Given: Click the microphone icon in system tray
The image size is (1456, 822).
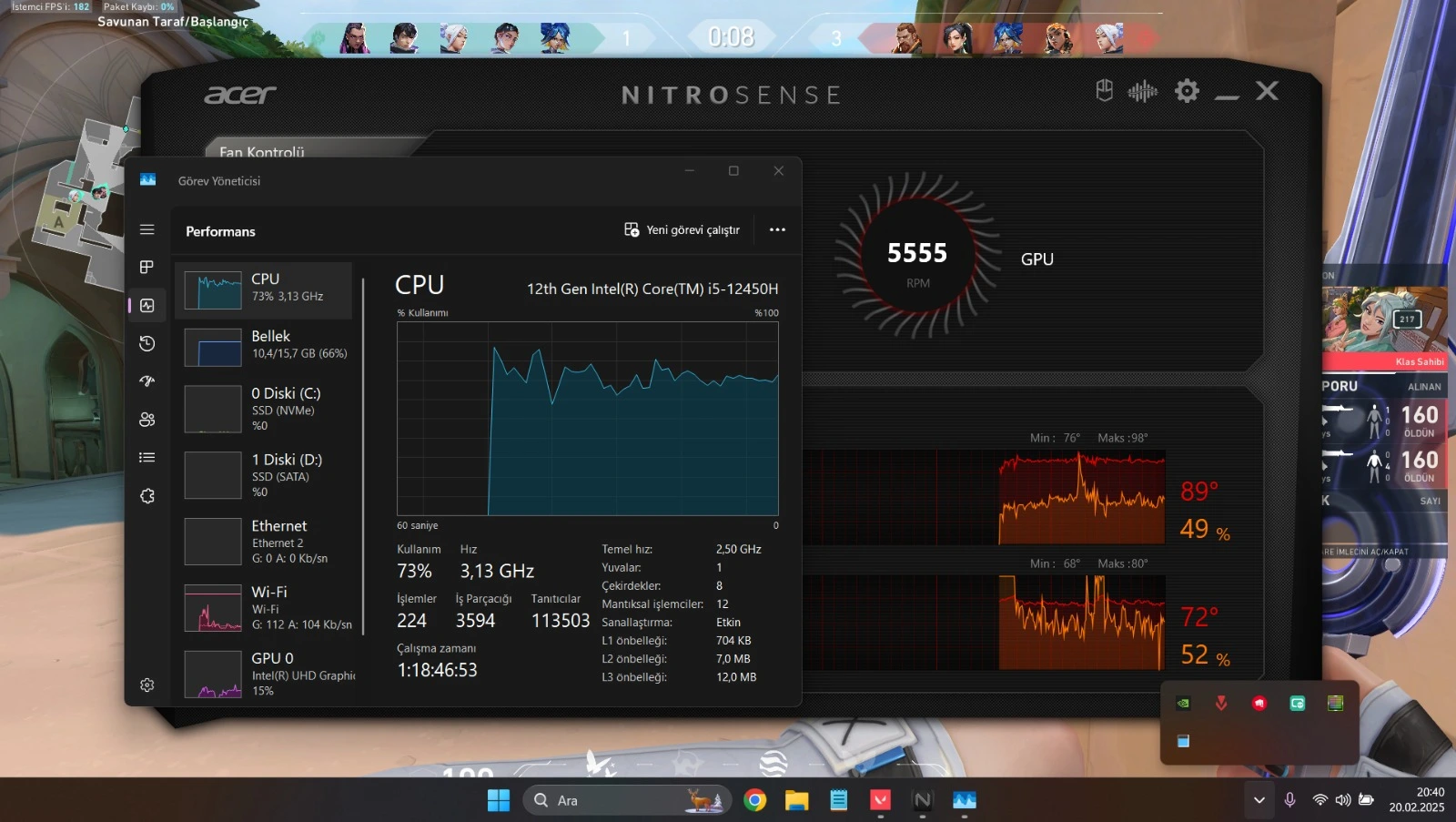Looking at the screenshot, I should click(1289, 800).
